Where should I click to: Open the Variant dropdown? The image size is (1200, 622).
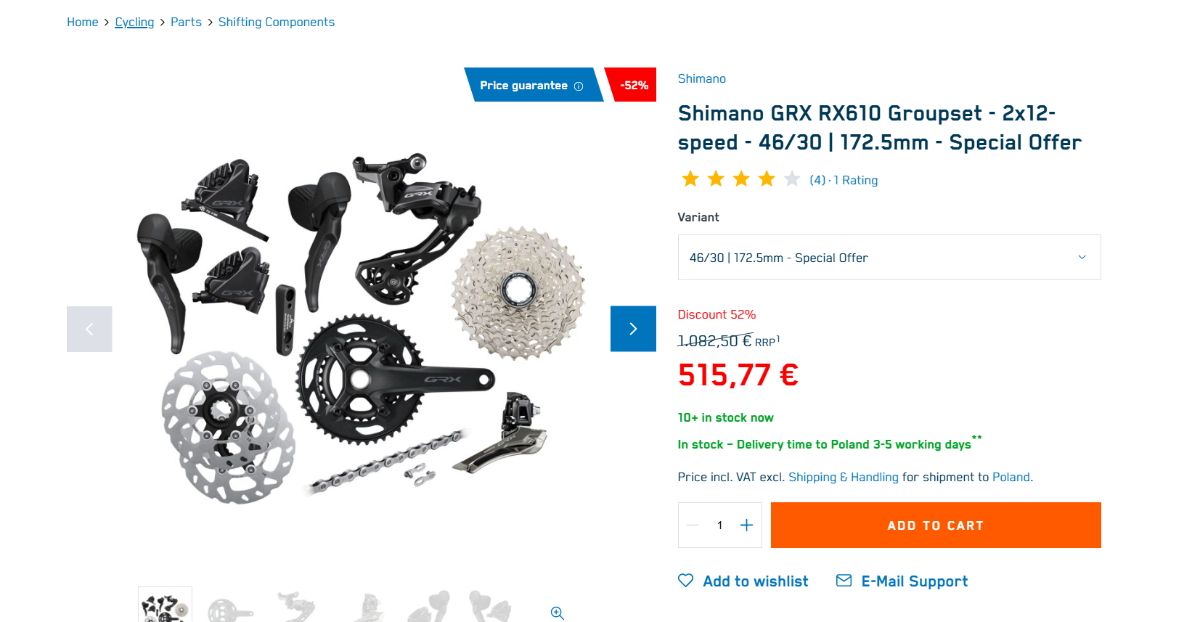coord(889,257)
